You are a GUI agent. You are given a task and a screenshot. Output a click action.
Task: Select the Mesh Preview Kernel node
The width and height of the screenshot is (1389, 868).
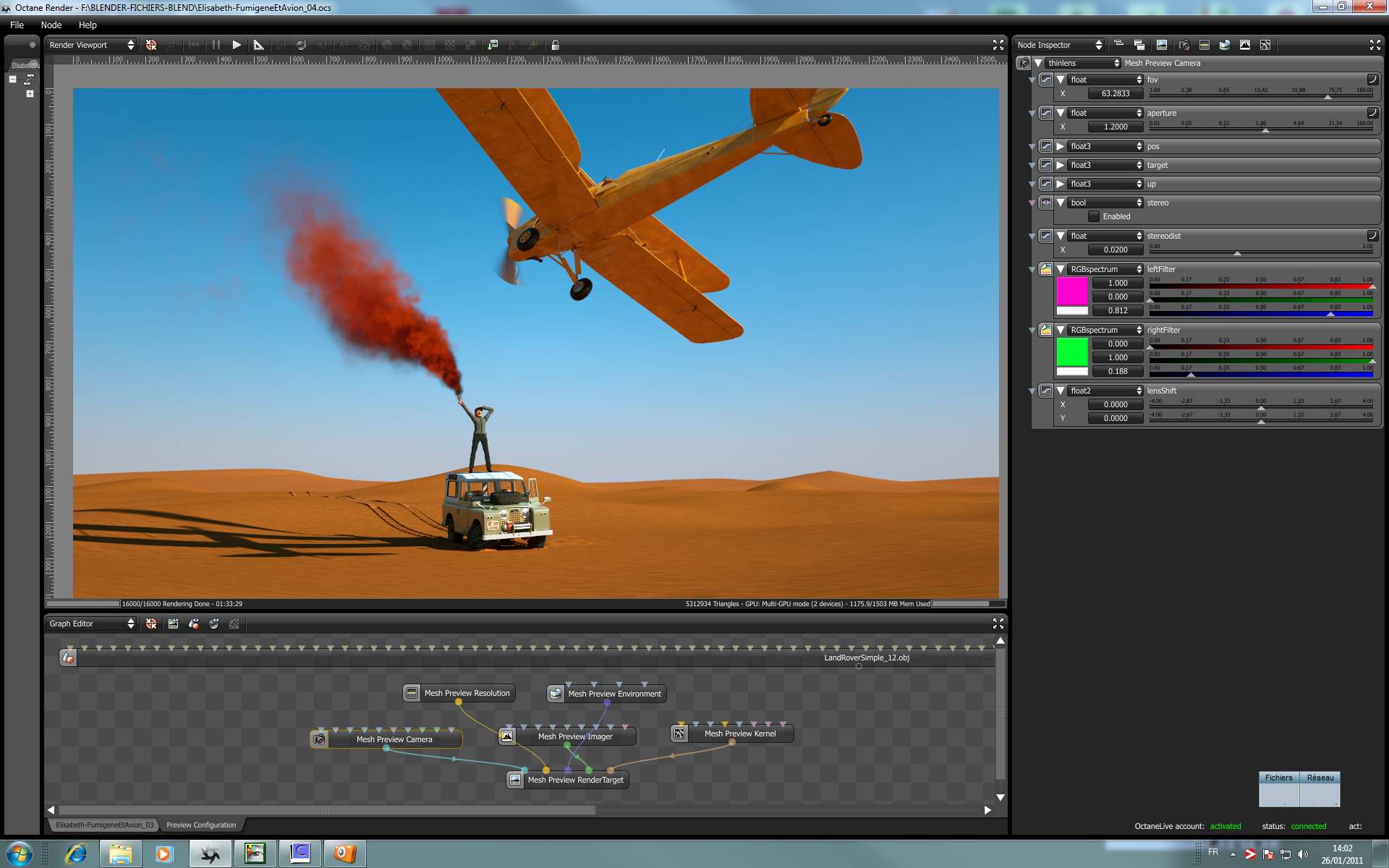point(739,733)
